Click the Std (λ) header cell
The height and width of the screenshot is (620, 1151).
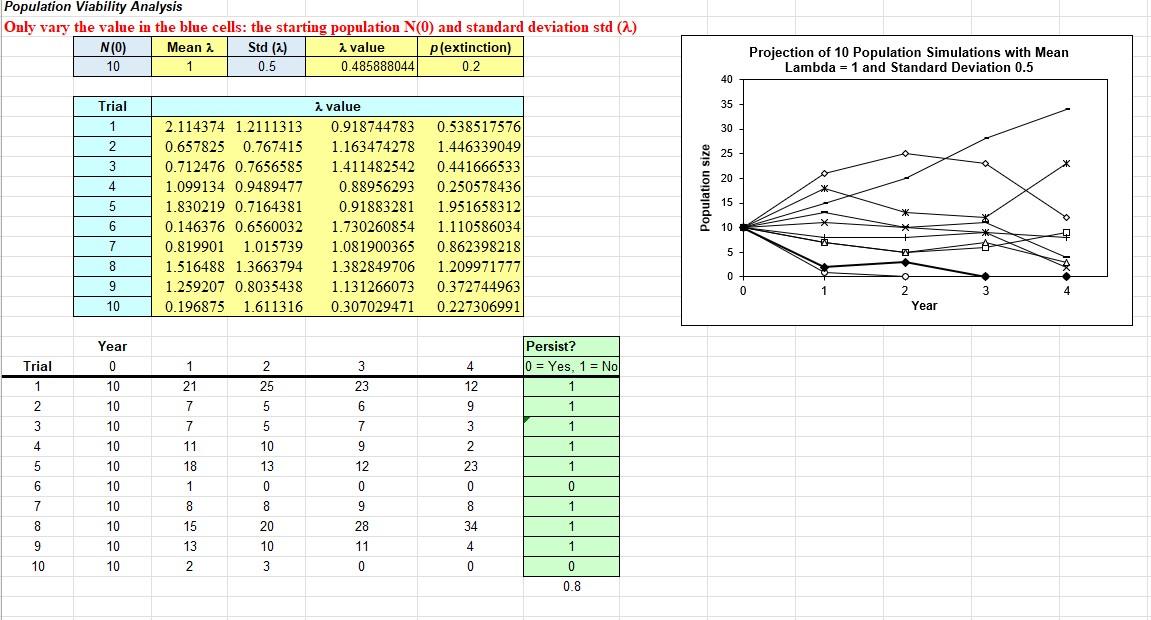click(x=266, y=48)
